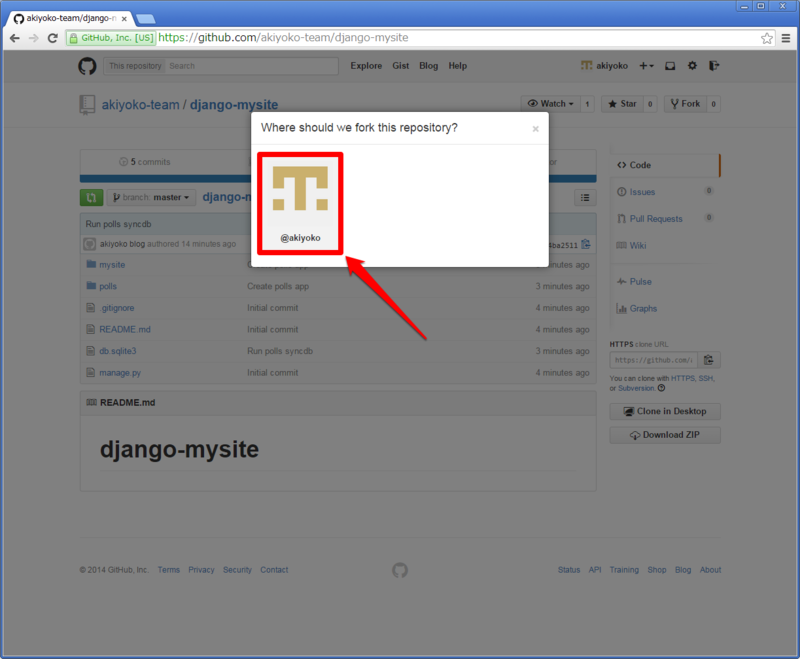This screenshot has width=800, height=659.
Task: Open the Help header link
Action: point(458,66)
